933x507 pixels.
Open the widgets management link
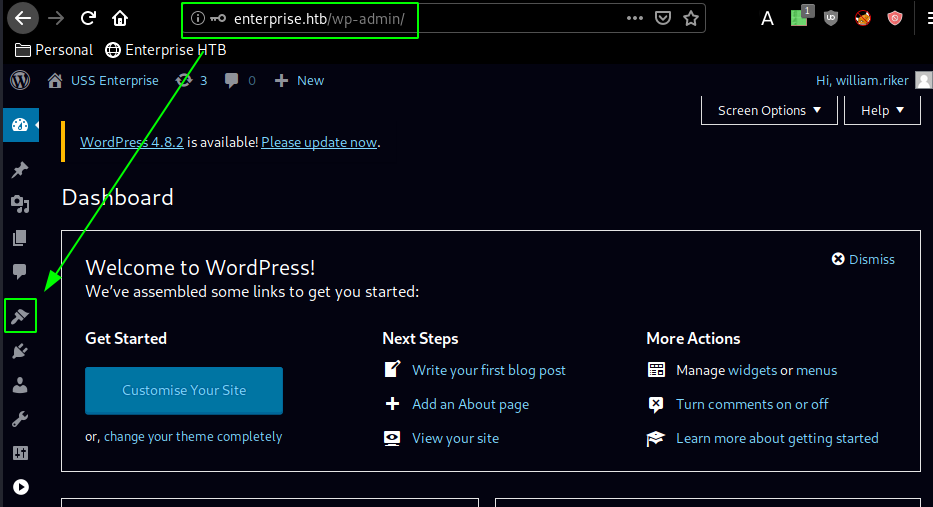point(752,370)
